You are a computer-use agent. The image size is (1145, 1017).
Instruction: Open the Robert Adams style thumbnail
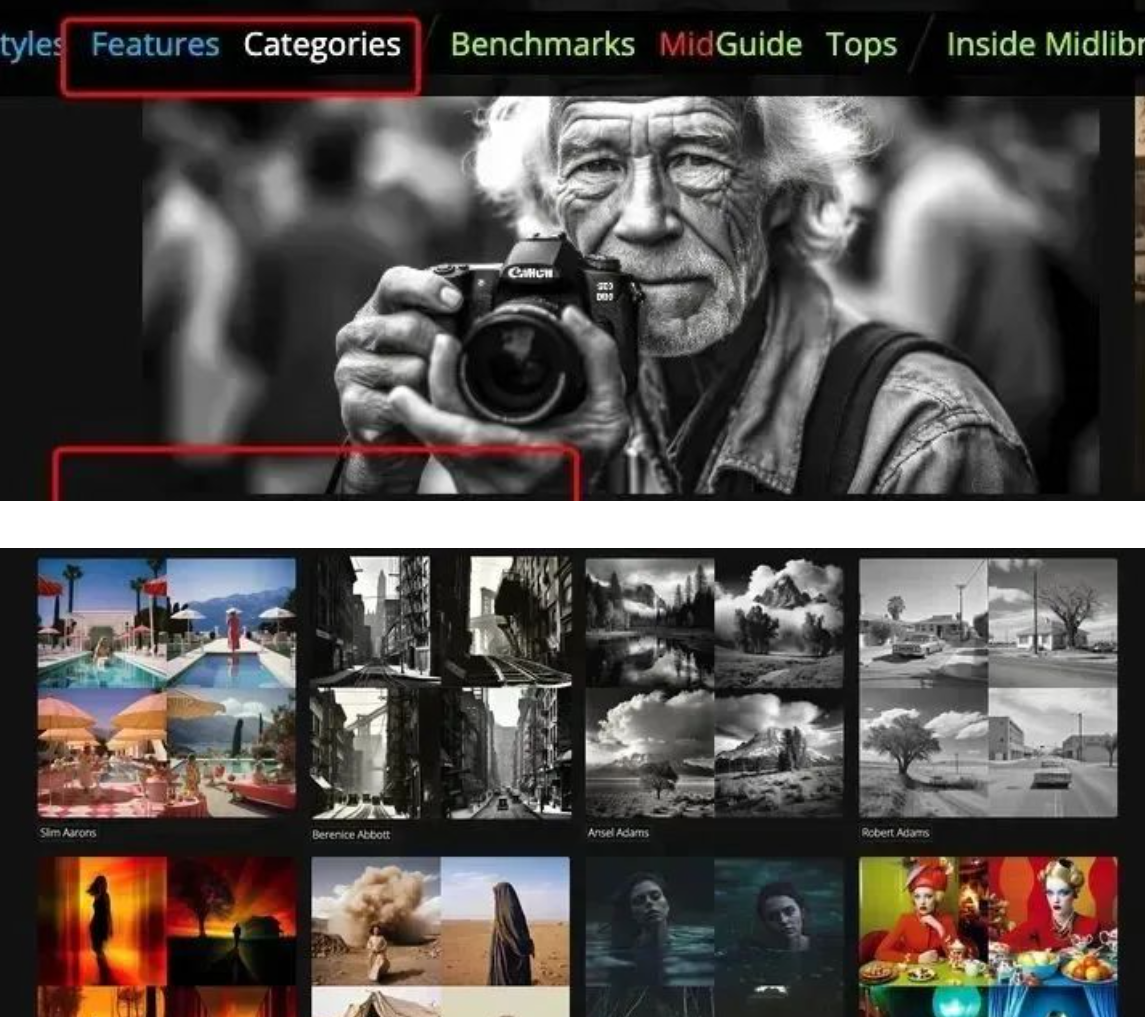[988, 687]
